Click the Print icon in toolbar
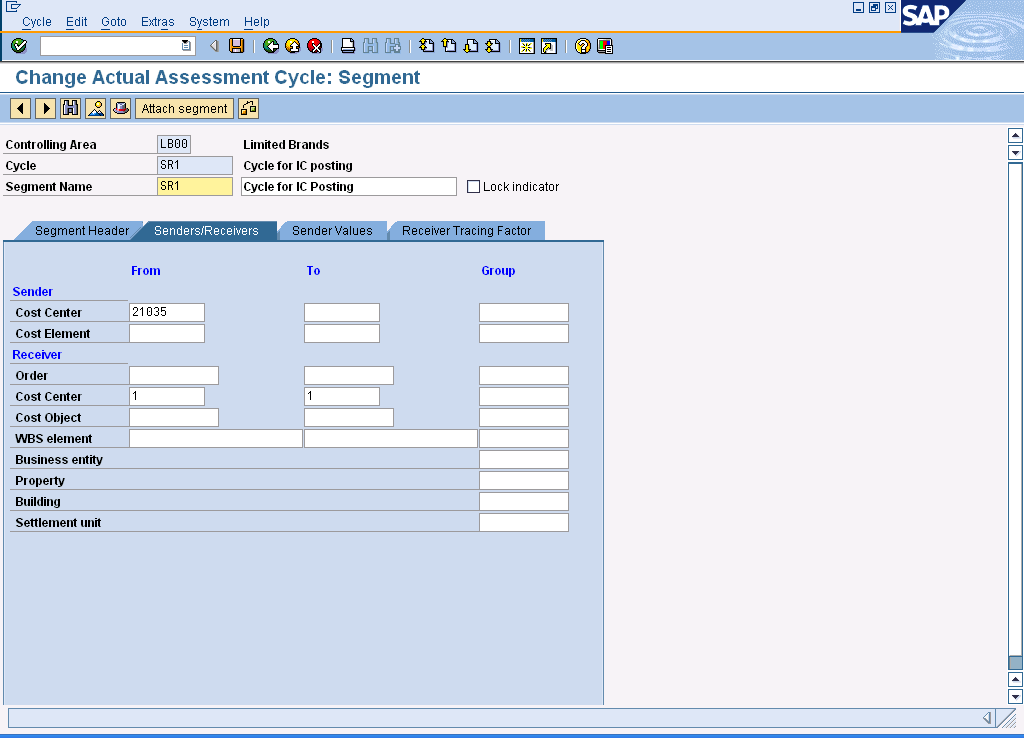 pos(348,46)
